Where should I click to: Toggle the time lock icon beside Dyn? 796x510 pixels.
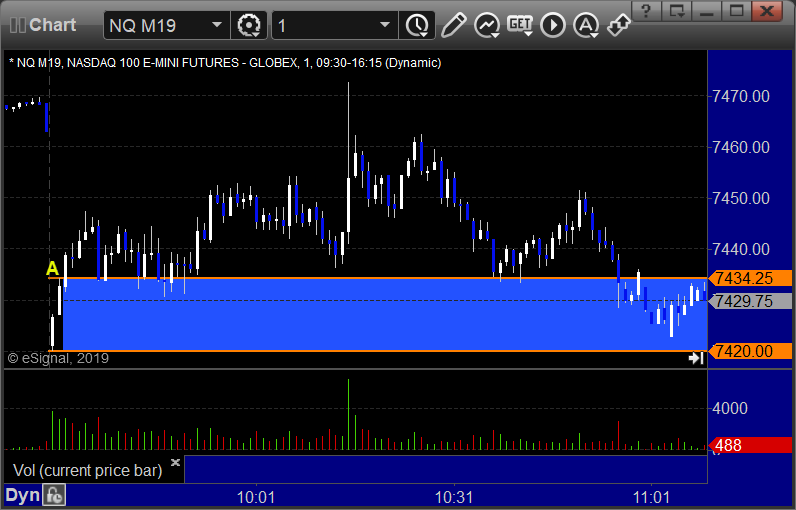tap(54, 495)
